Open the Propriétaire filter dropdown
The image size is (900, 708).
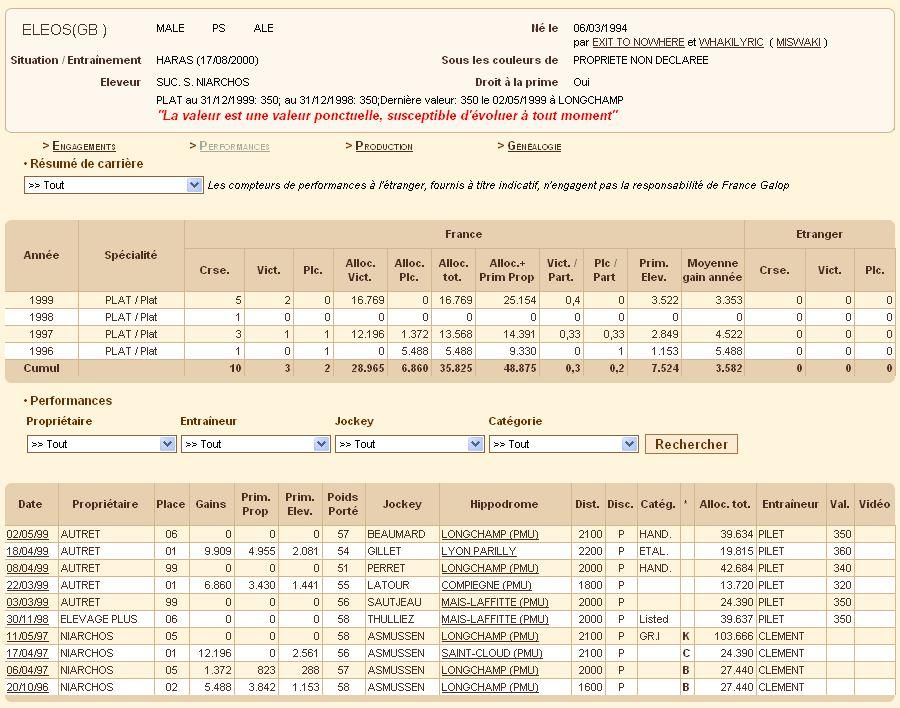[101, 444]
